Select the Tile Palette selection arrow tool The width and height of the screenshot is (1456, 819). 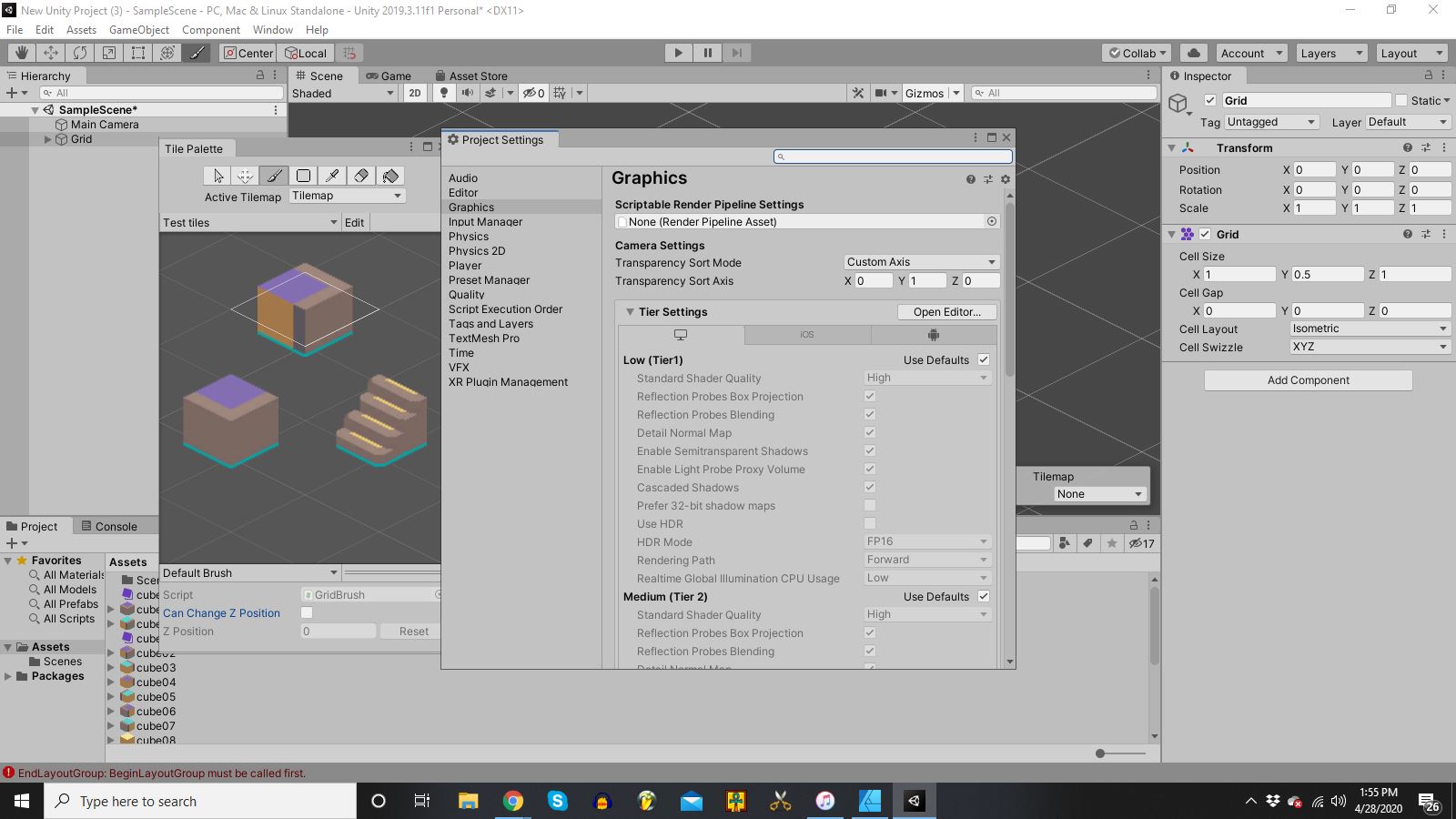[x=217, y=176]
